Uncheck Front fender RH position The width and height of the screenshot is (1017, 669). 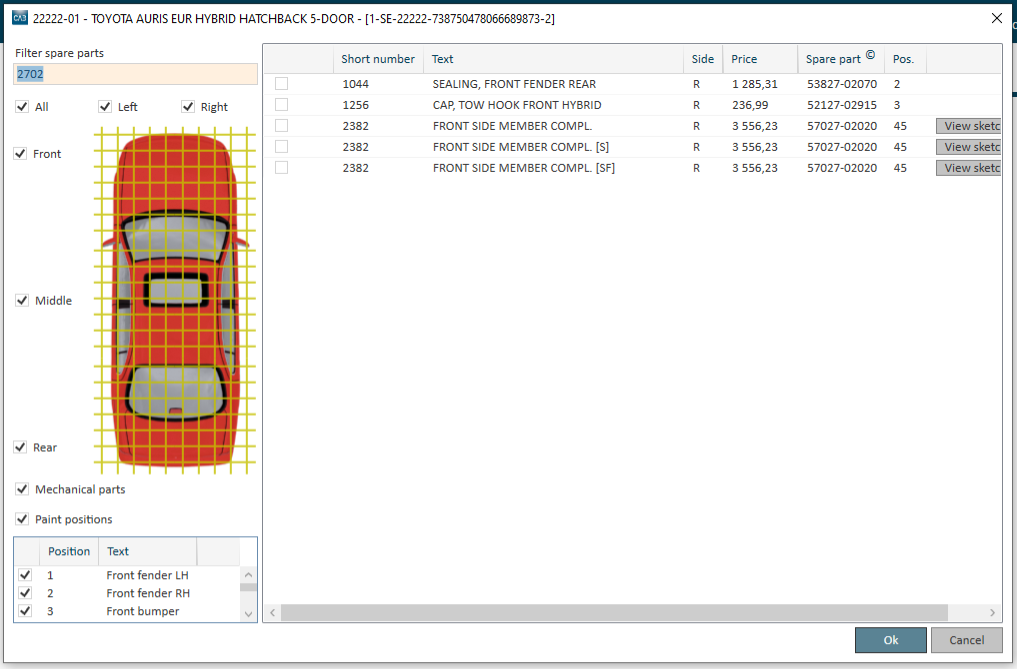pos(25,593)
